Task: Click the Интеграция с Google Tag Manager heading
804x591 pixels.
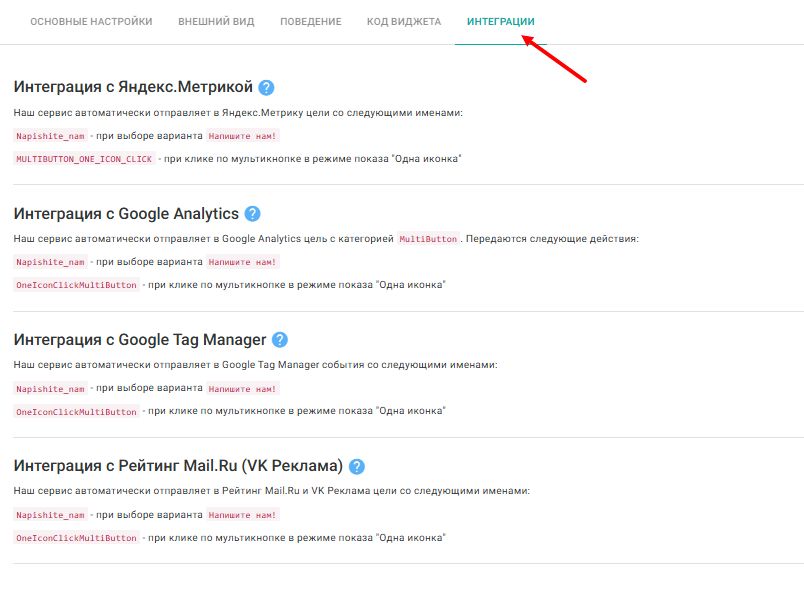Action: [x=140, y=340]
